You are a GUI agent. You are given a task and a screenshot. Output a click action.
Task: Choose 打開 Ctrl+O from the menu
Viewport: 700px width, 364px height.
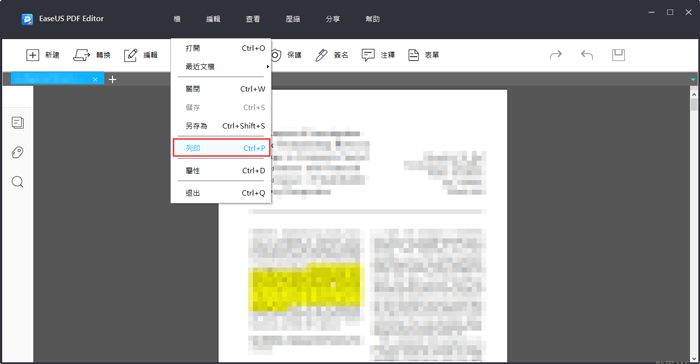click(221, 48)
